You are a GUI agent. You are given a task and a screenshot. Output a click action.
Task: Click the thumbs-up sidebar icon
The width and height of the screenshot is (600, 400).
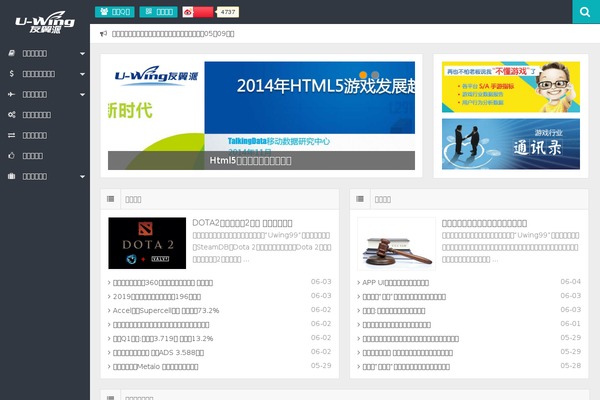tap(11, 156)
